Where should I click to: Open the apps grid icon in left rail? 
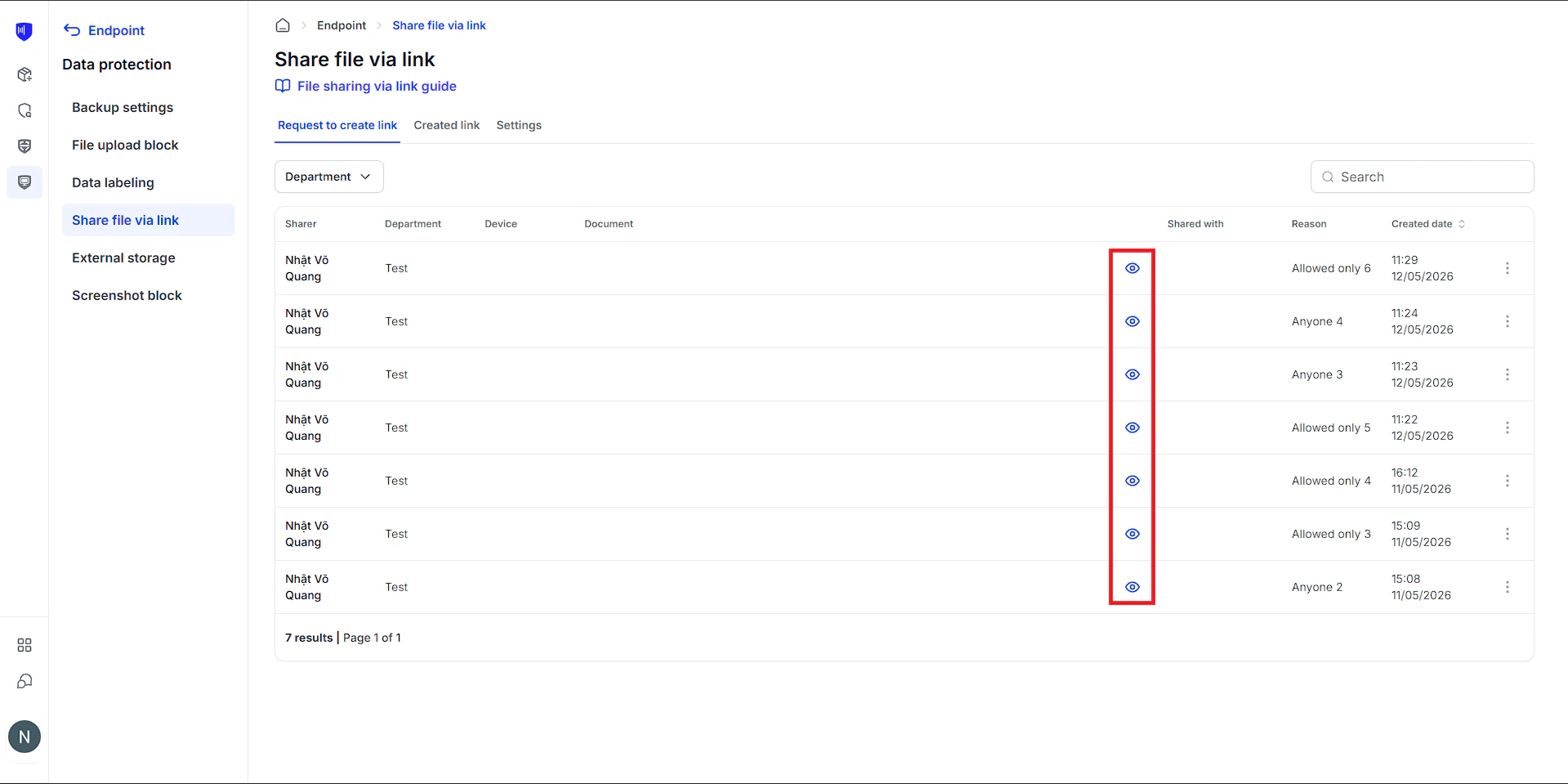click(25, 645)
